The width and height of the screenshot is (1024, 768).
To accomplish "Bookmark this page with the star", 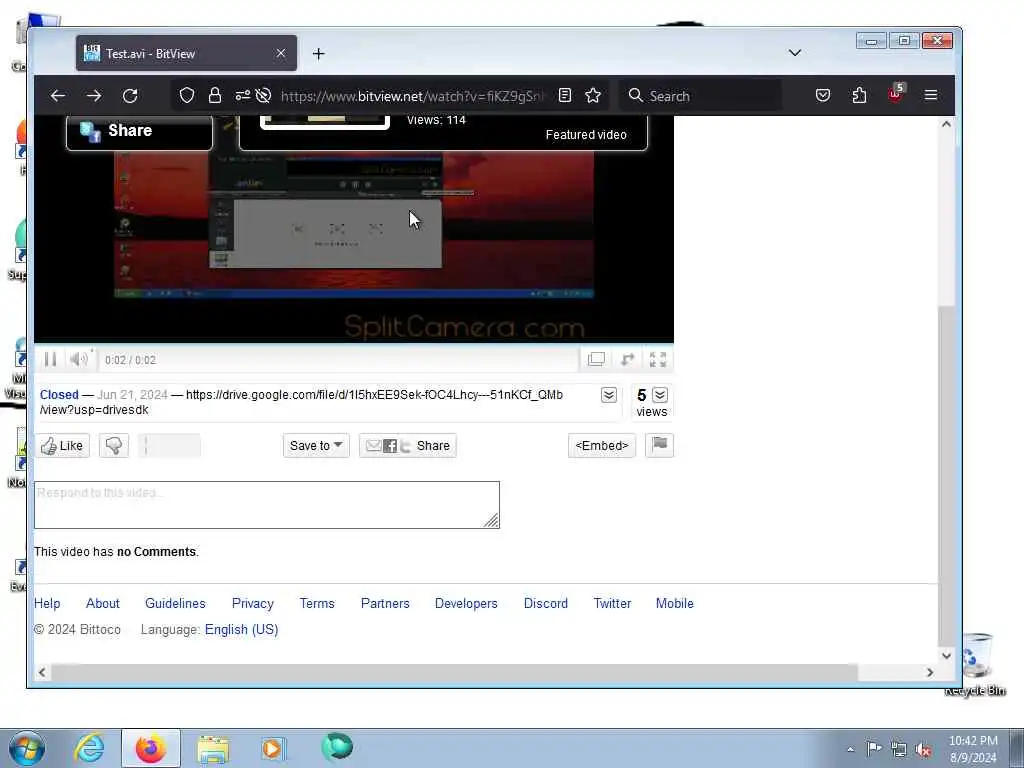I will [593, 96].
